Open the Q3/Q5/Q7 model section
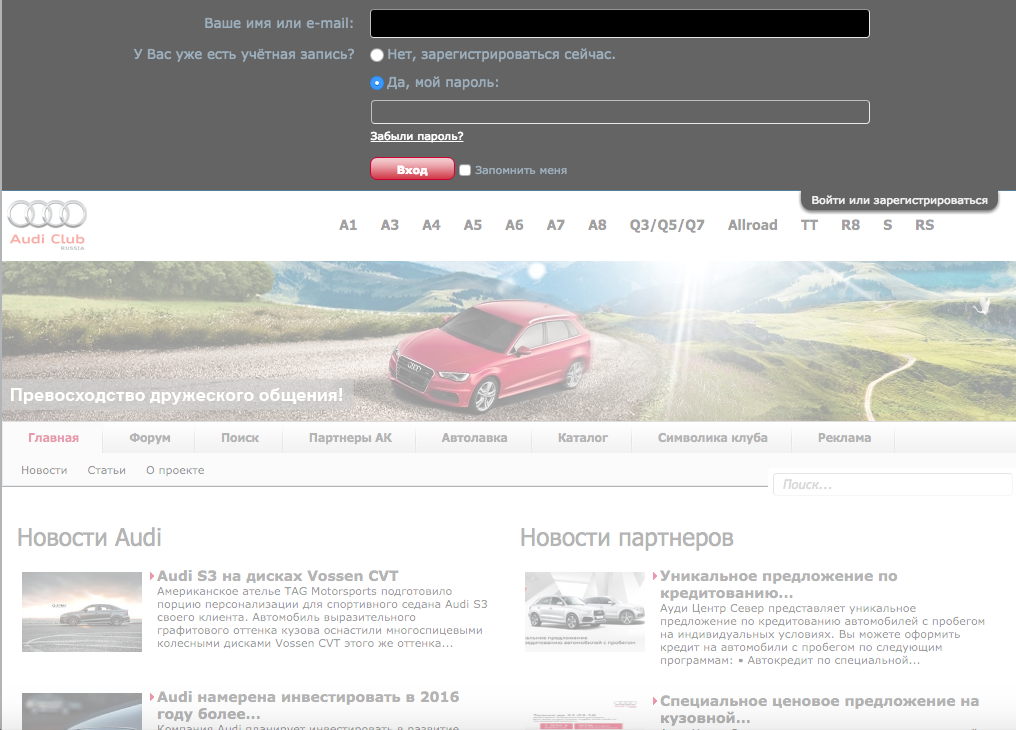Image resolution: width=1016 pixels, height=730 pixels. 666,225
